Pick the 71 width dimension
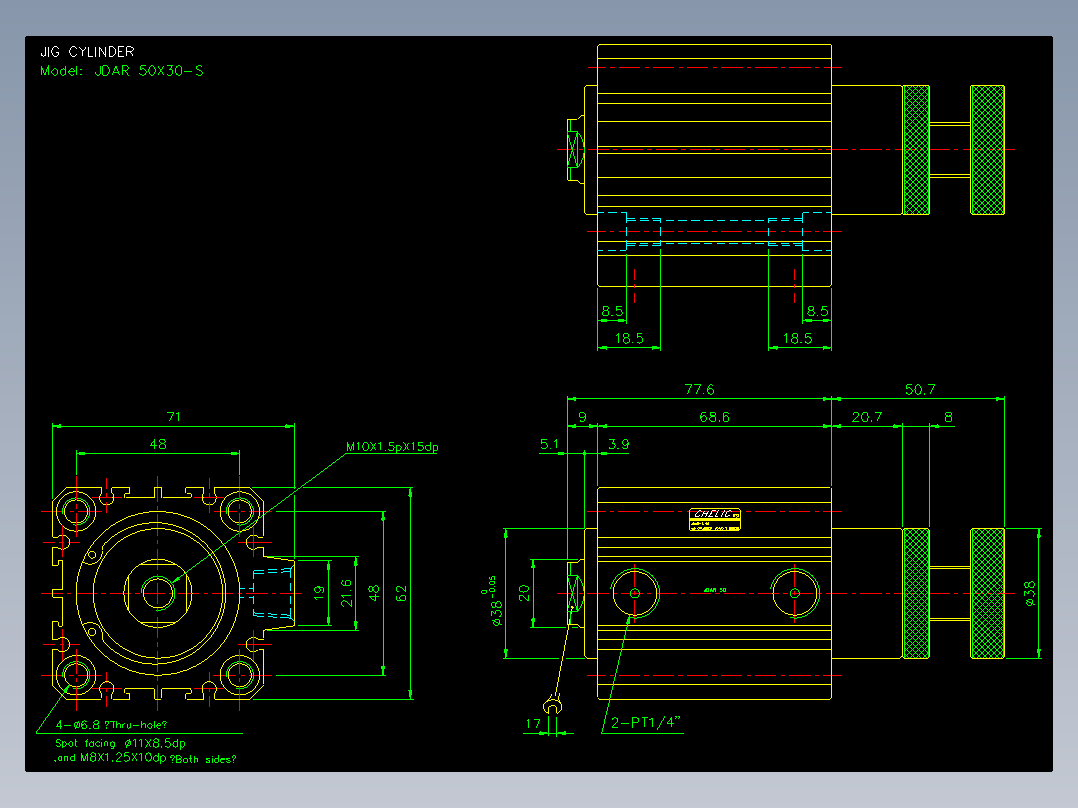This screenshot has width=1078, height=808. pyautogui.click(x=174, y=417)
